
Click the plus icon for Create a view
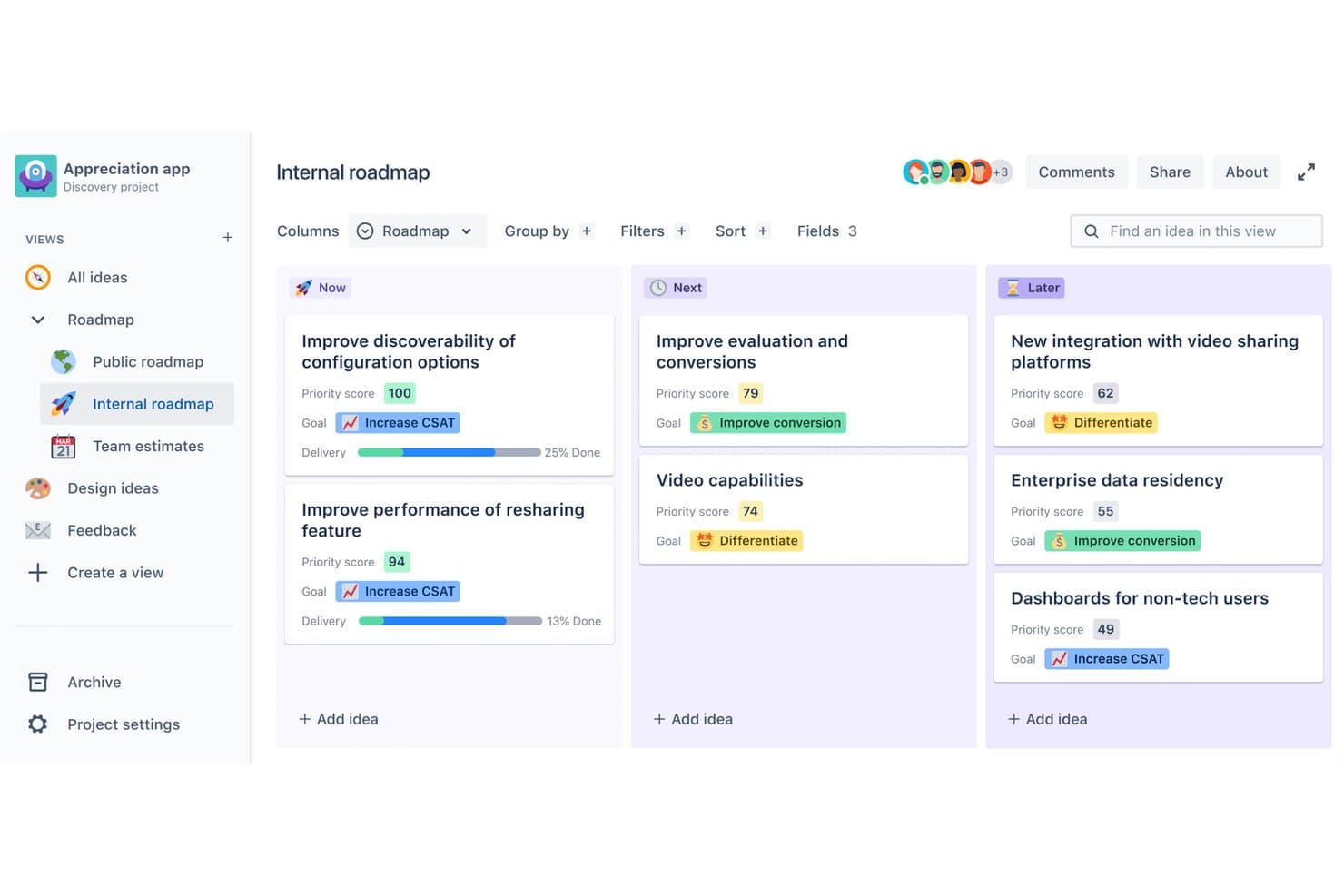[x=38, y=572]
